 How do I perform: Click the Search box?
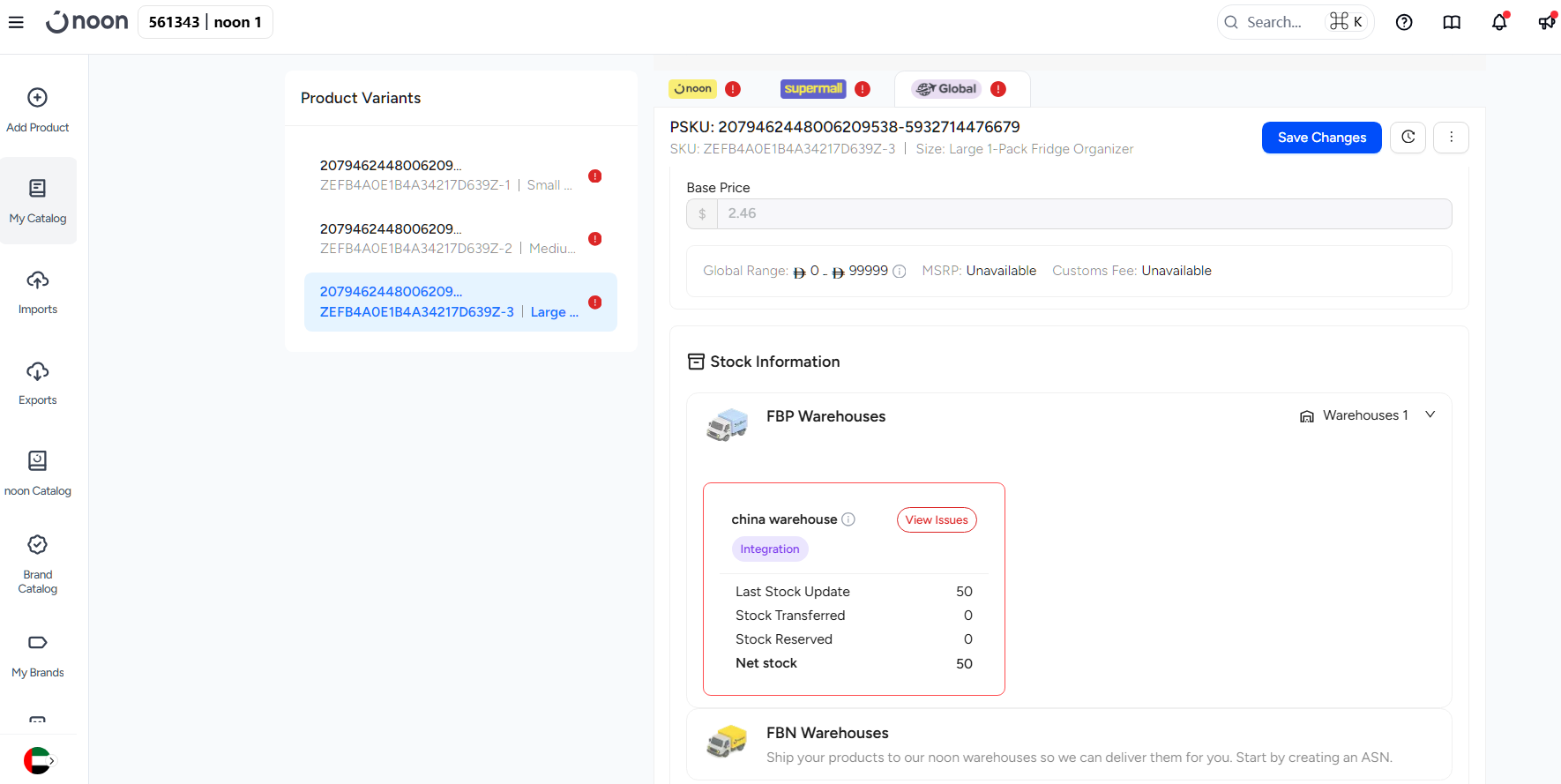[1296, 22]
